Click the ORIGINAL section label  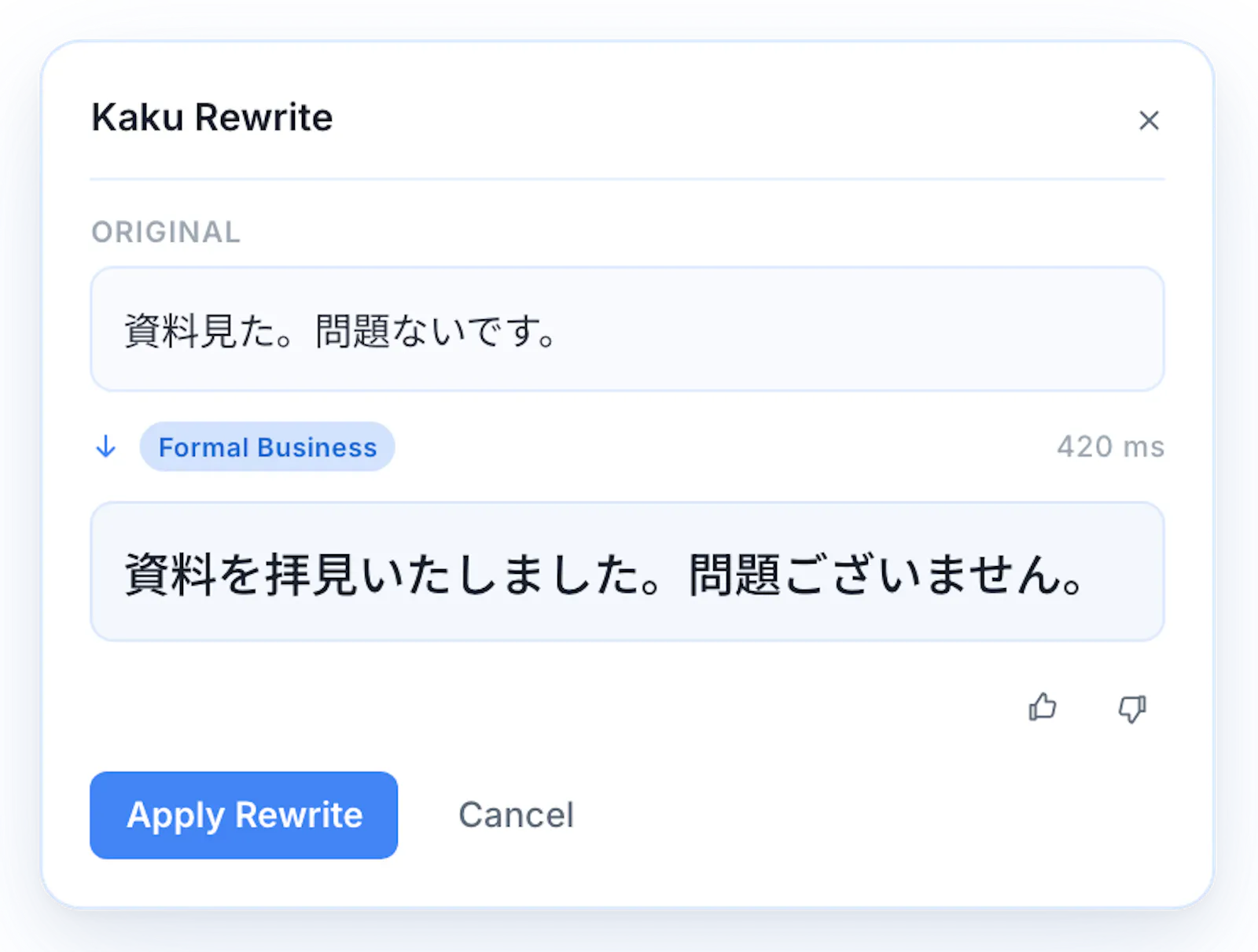(166, 232)
